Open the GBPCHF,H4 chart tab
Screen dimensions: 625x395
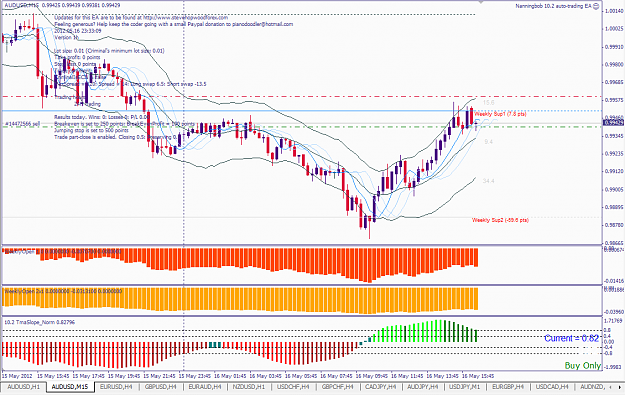tap(337, 387)
